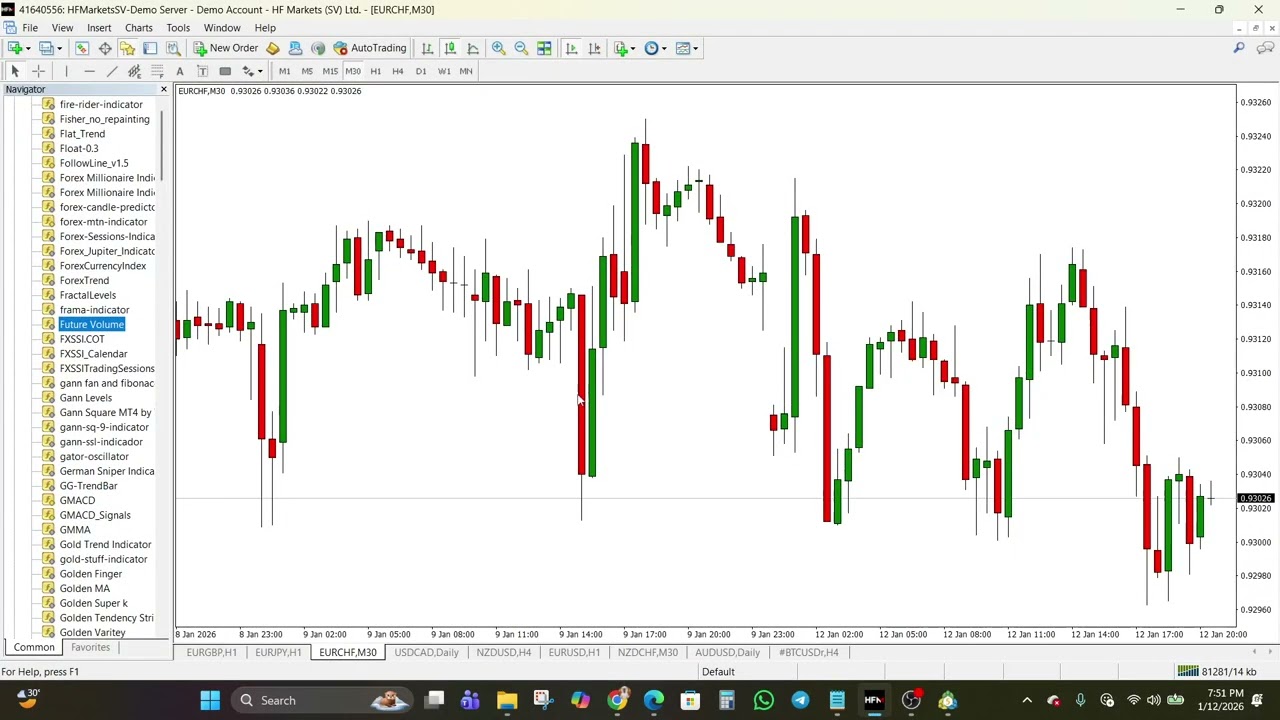Switch timeframe to H1
This screenshot has width=1280, height=720.
(376, 71)
